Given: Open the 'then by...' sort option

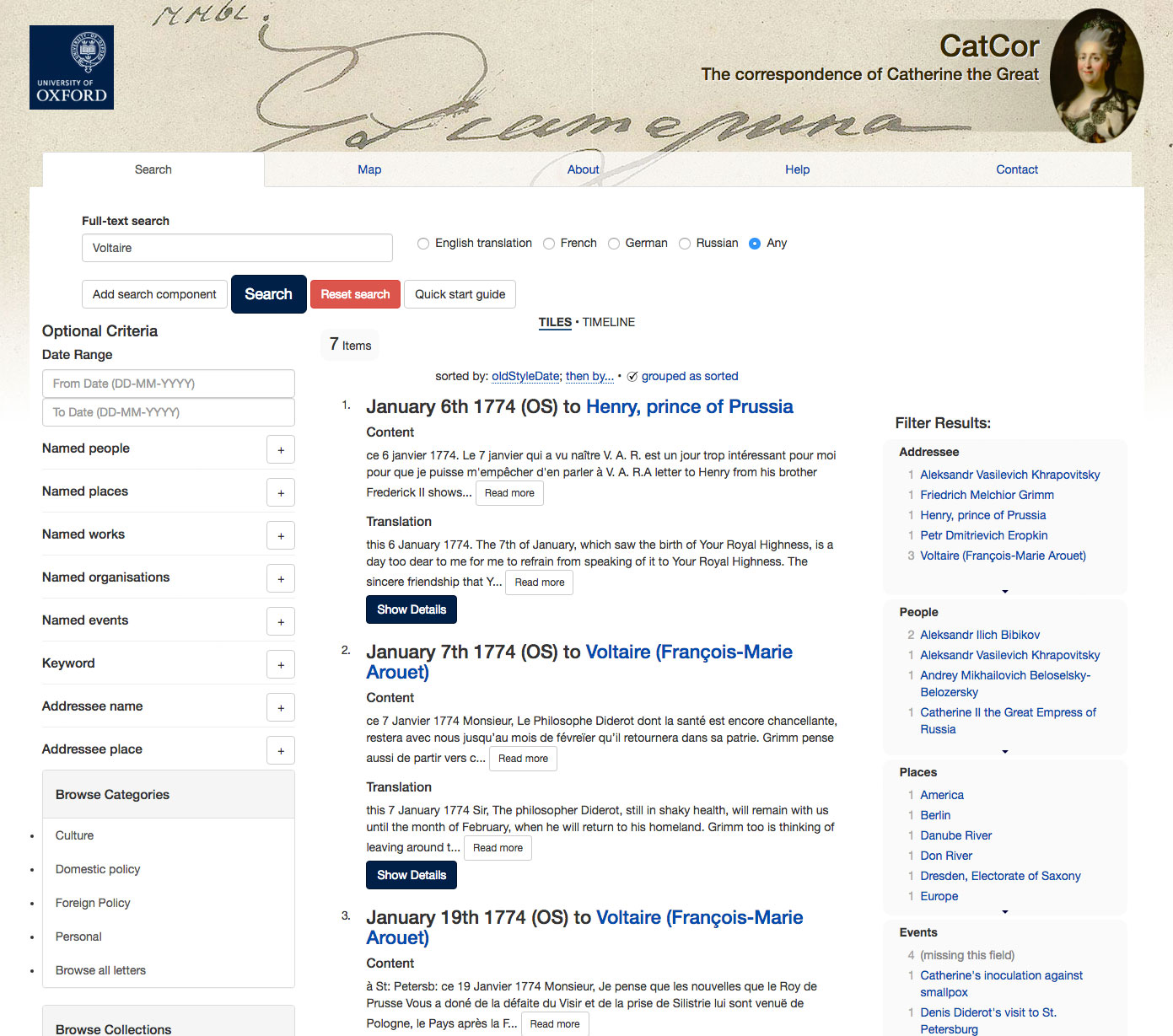Looking at the screenshot, I should [x=589, y=376].
